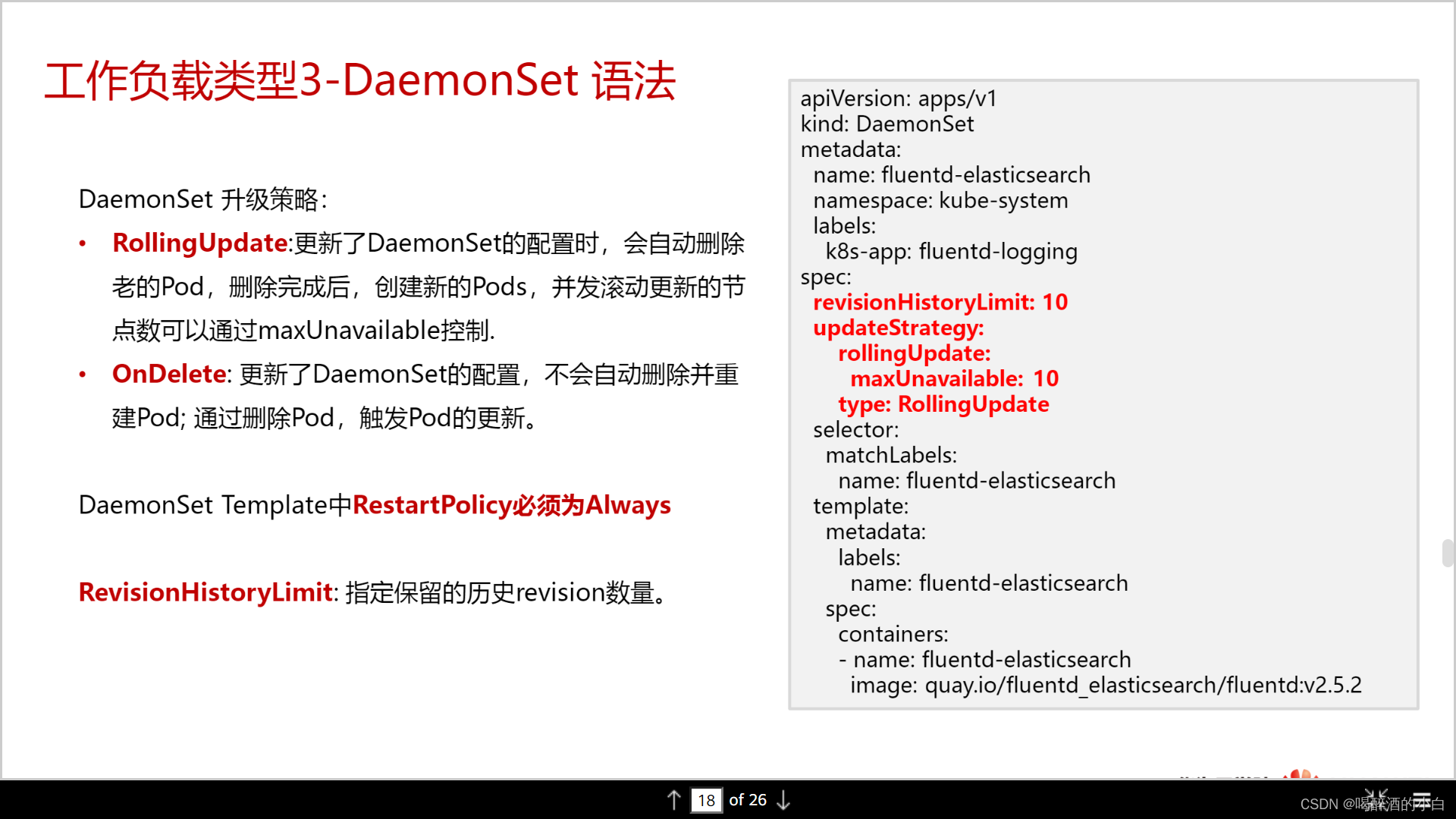Open the viewer menu with the hamburger icon

(x=1422, y=800)
